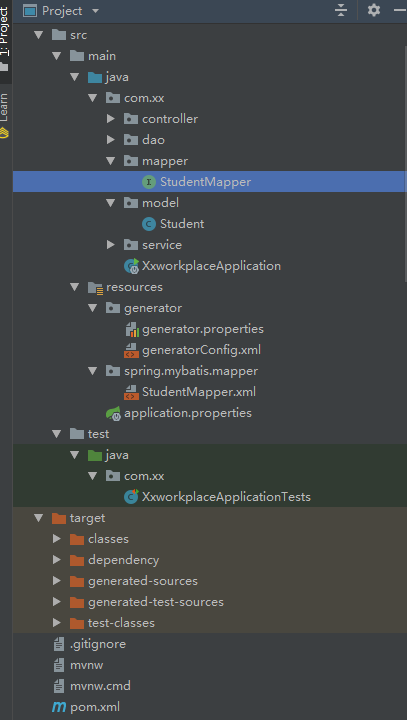Expand the dao package arrow
The height and width of the screenshot is (720, 407).
click(x=110, y=140)
